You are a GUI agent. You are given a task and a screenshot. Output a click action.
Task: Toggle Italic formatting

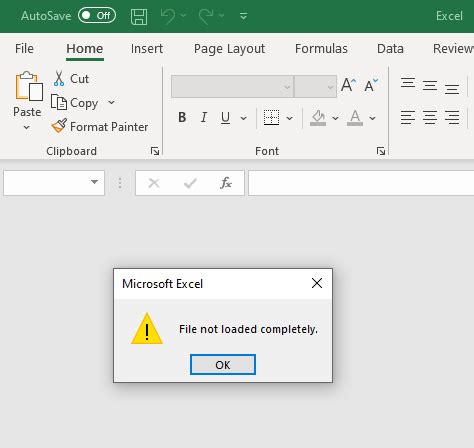(204, 117)
